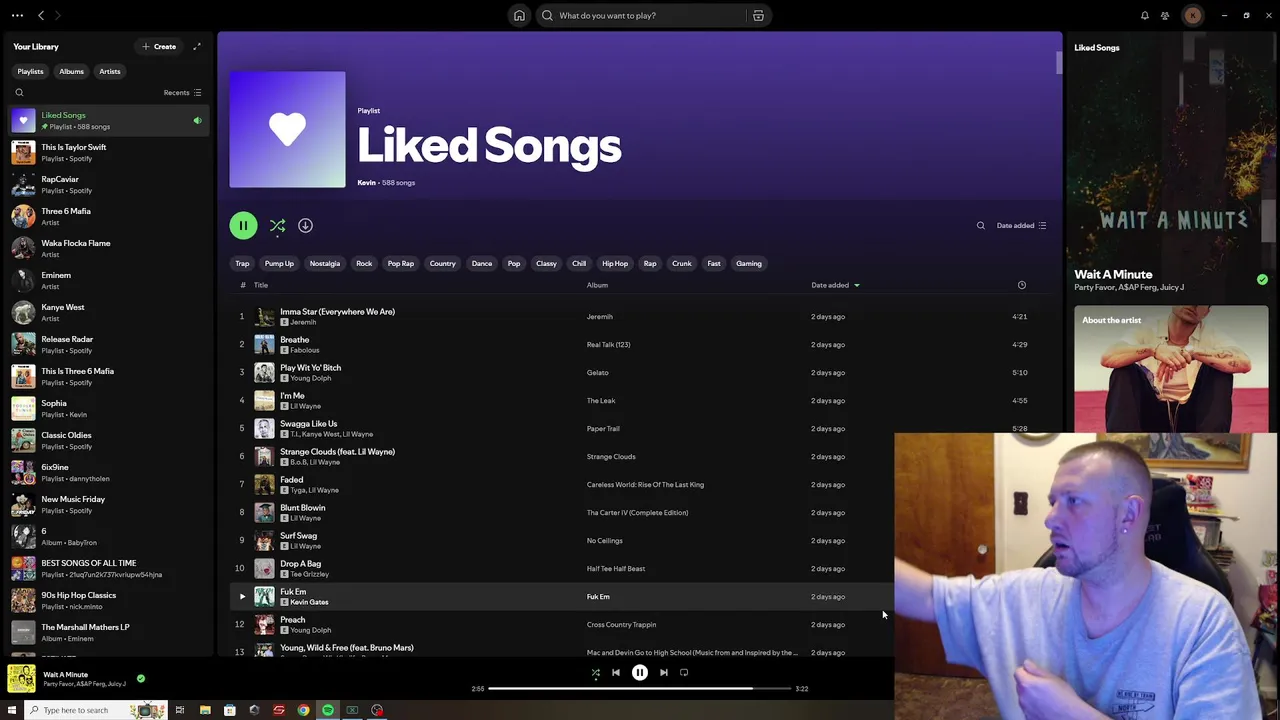Skip to the previous track
This screenshot has height=720, width=1280.
click(x=616, y=672)
